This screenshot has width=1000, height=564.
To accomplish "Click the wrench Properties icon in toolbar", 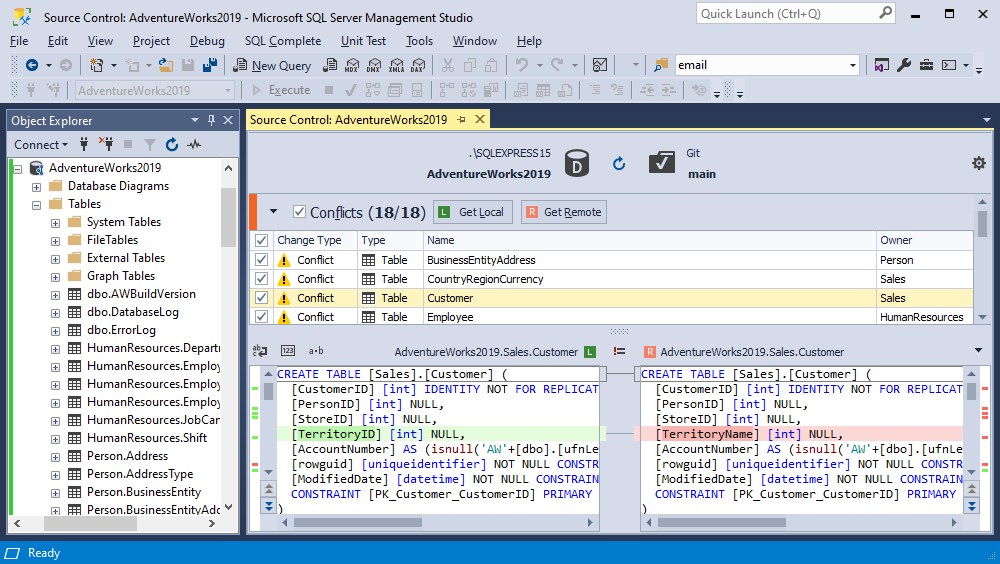I will (x=904, y=65).
